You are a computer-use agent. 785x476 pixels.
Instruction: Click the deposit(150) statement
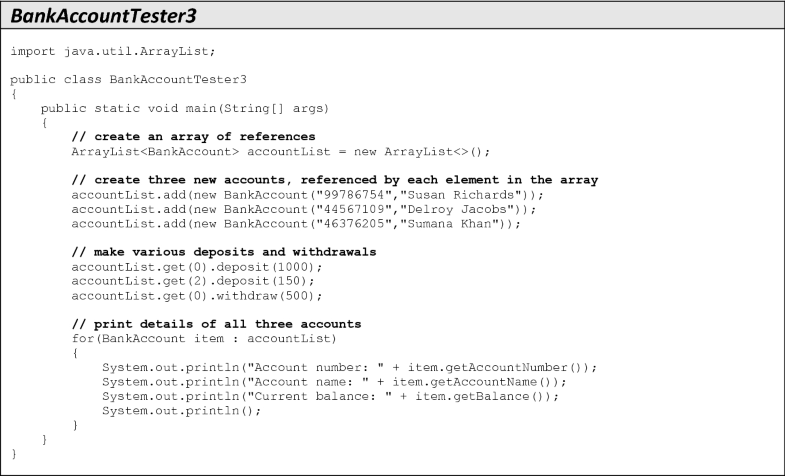193,281
